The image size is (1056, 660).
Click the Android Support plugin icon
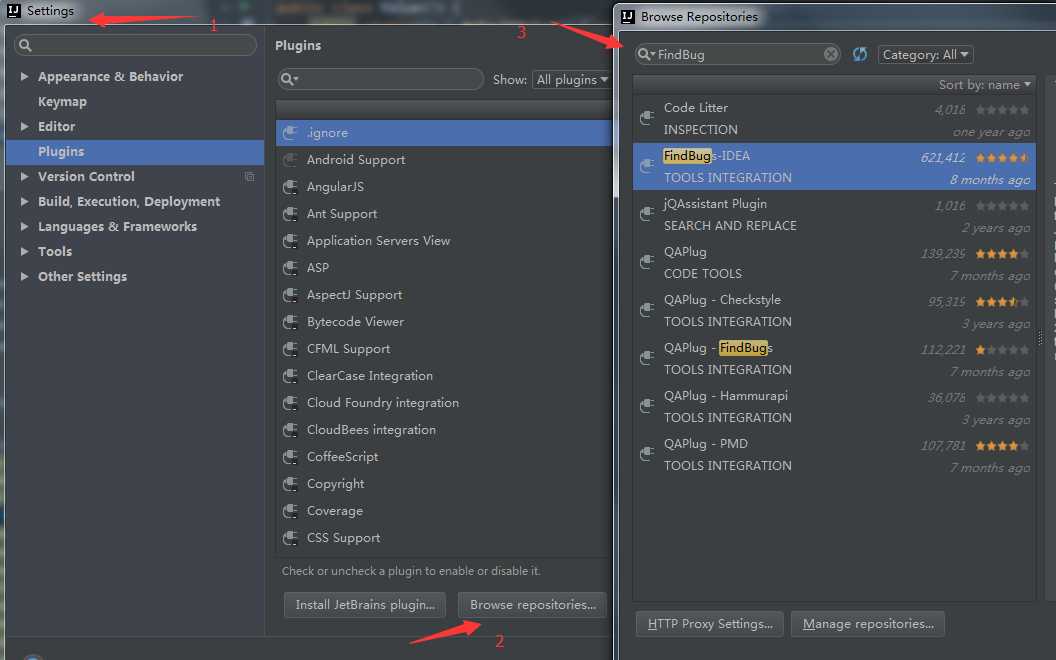coord(290,160)
